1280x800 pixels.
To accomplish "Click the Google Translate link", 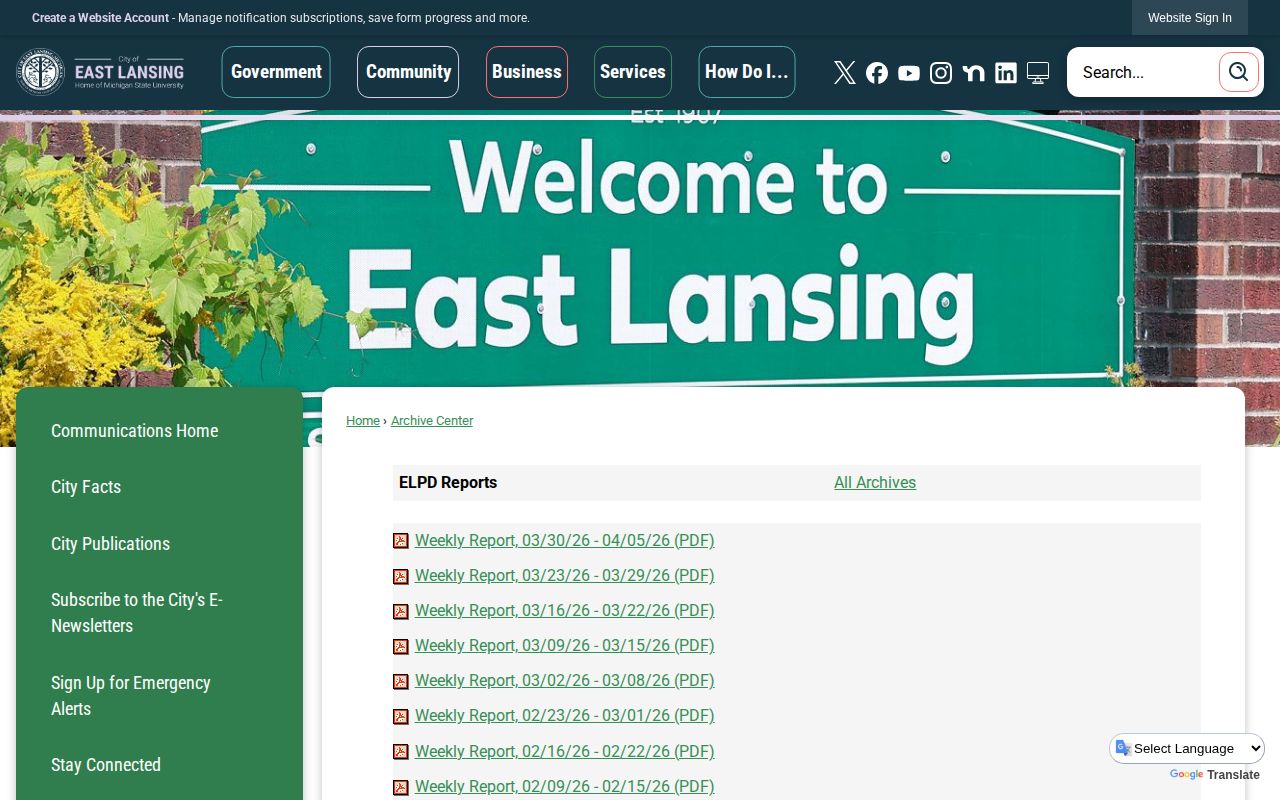I will [x=1214, y=775].
